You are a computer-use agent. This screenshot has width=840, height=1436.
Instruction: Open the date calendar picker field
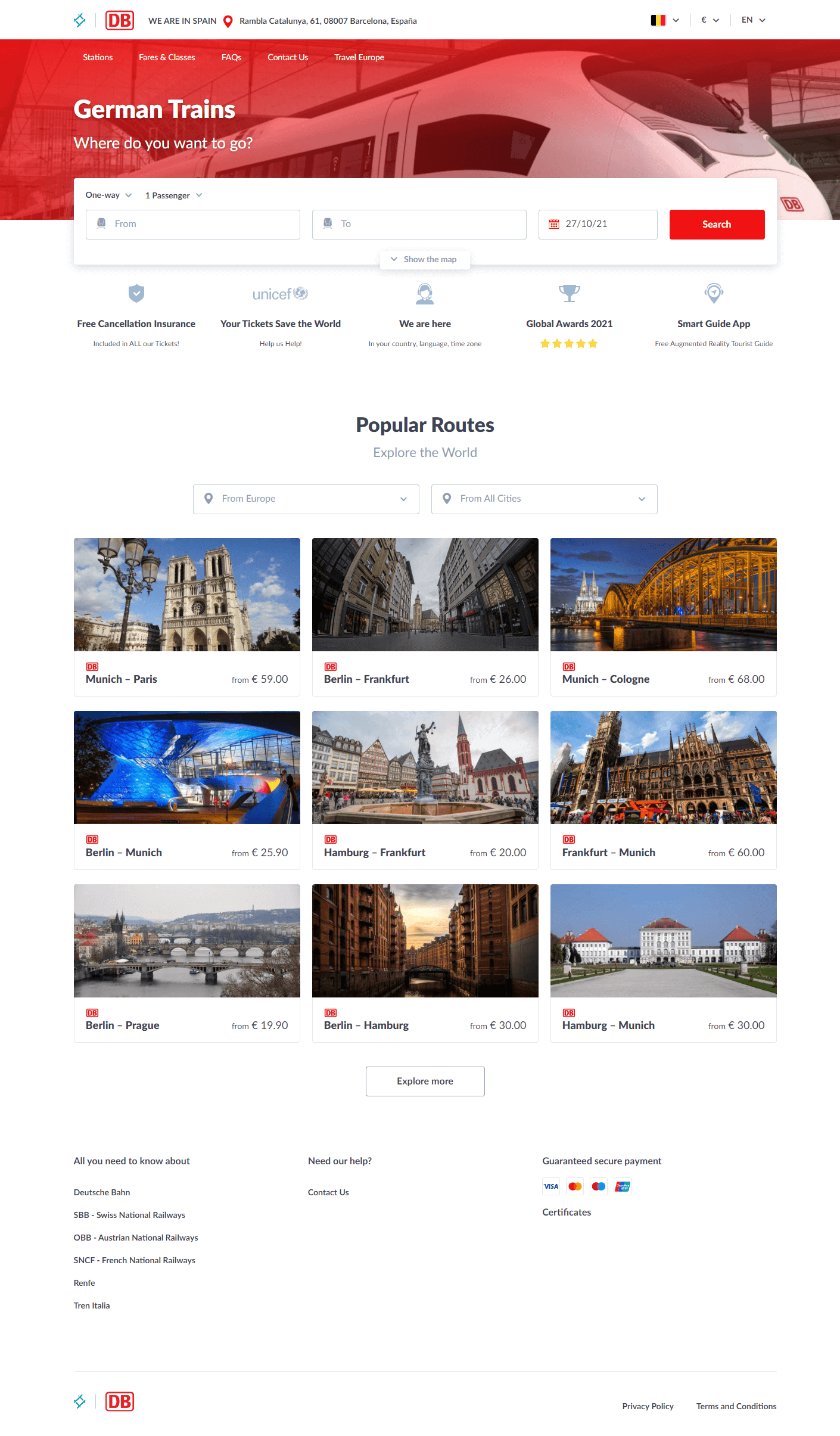[598, 224]
